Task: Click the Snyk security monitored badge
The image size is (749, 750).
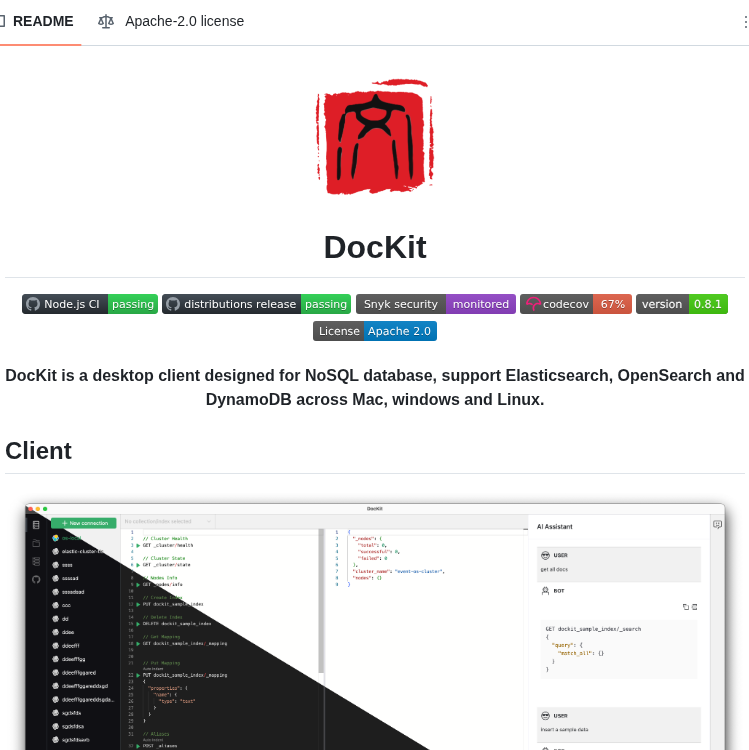Action: coord(436,304)
